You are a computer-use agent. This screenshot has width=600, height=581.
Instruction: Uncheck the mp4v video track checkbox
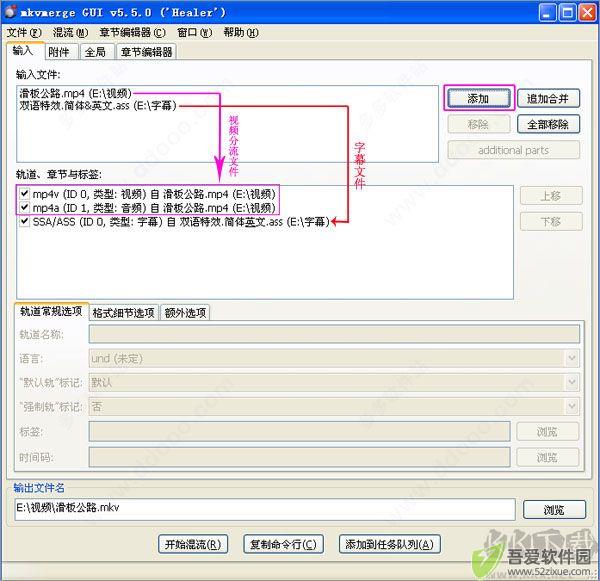24,193
